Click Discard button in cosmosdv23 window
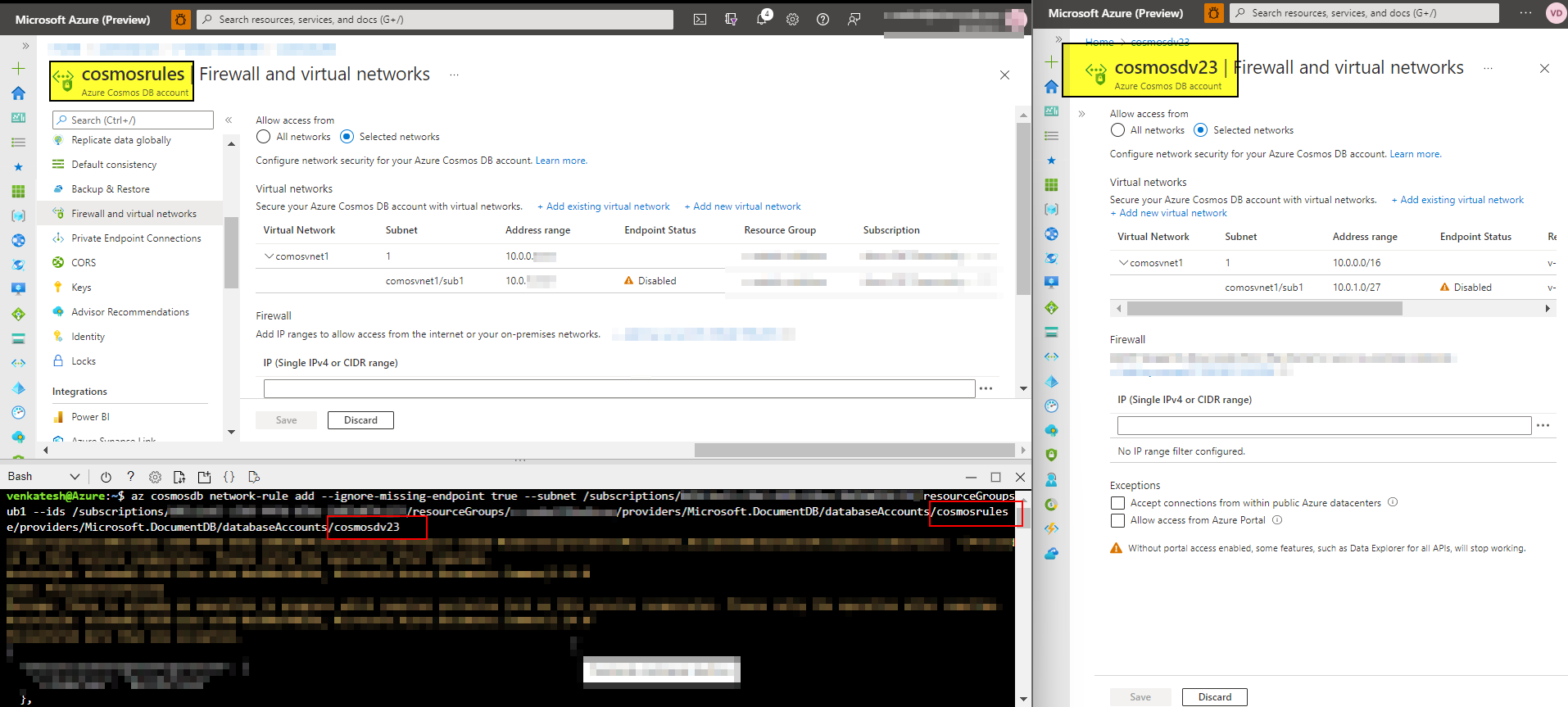The height and width of the screenshot is (707, 1568). click(x=1215, y=697)
